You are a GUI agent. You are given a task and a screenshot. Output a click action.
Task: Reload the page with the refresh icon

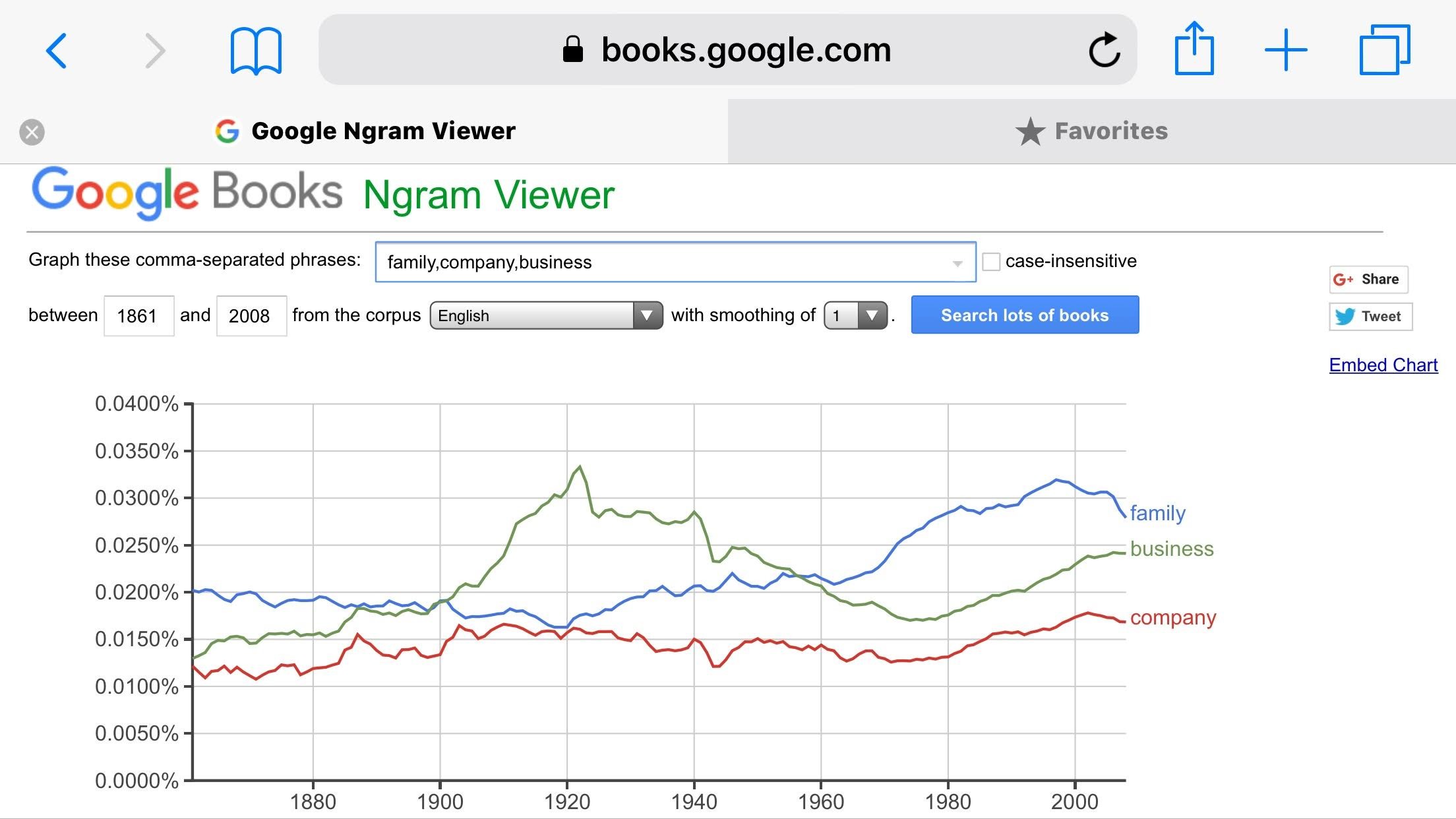coord(1105,50)
